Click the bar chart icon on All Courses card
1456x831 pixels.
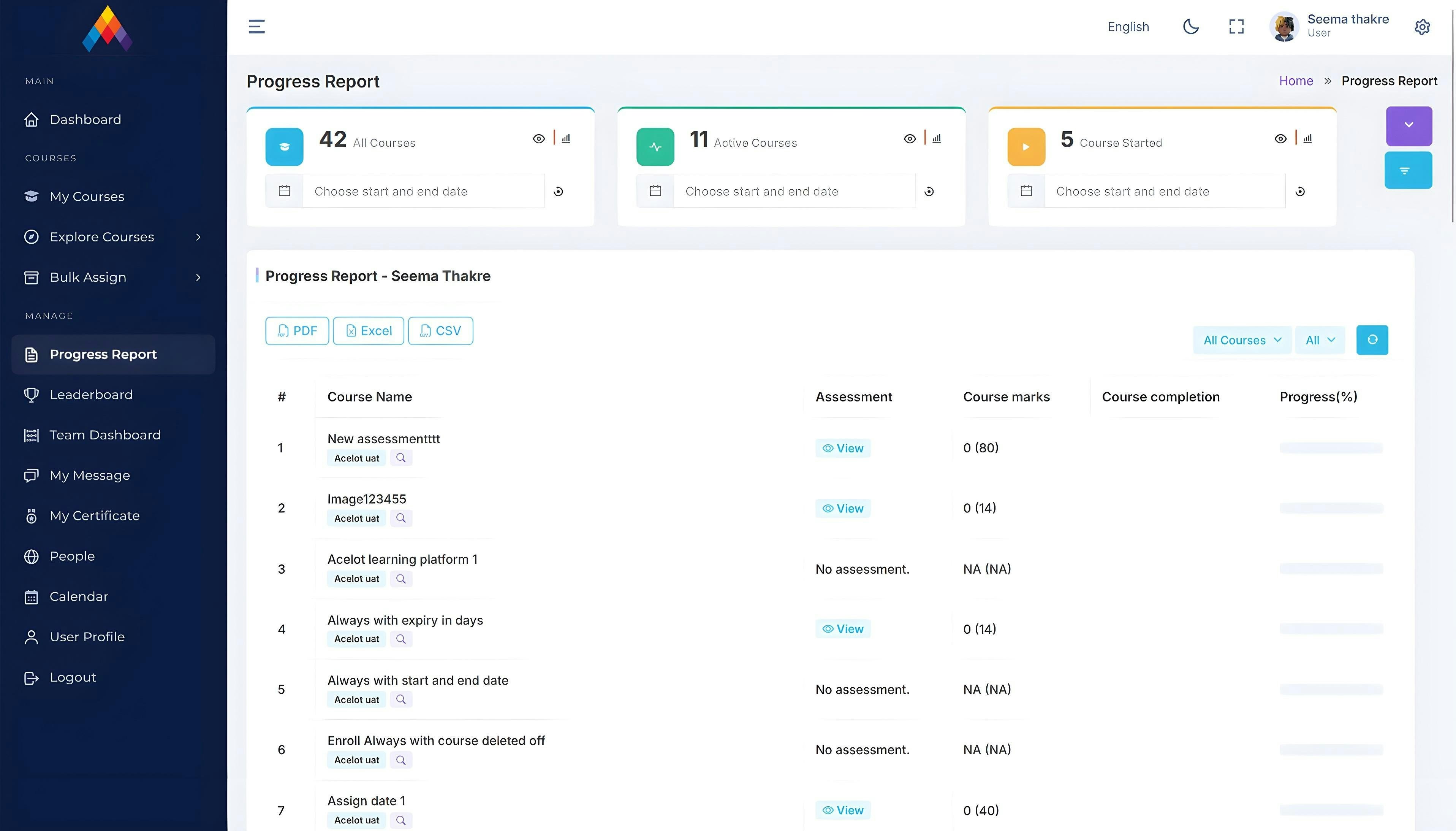click(566, 139)
